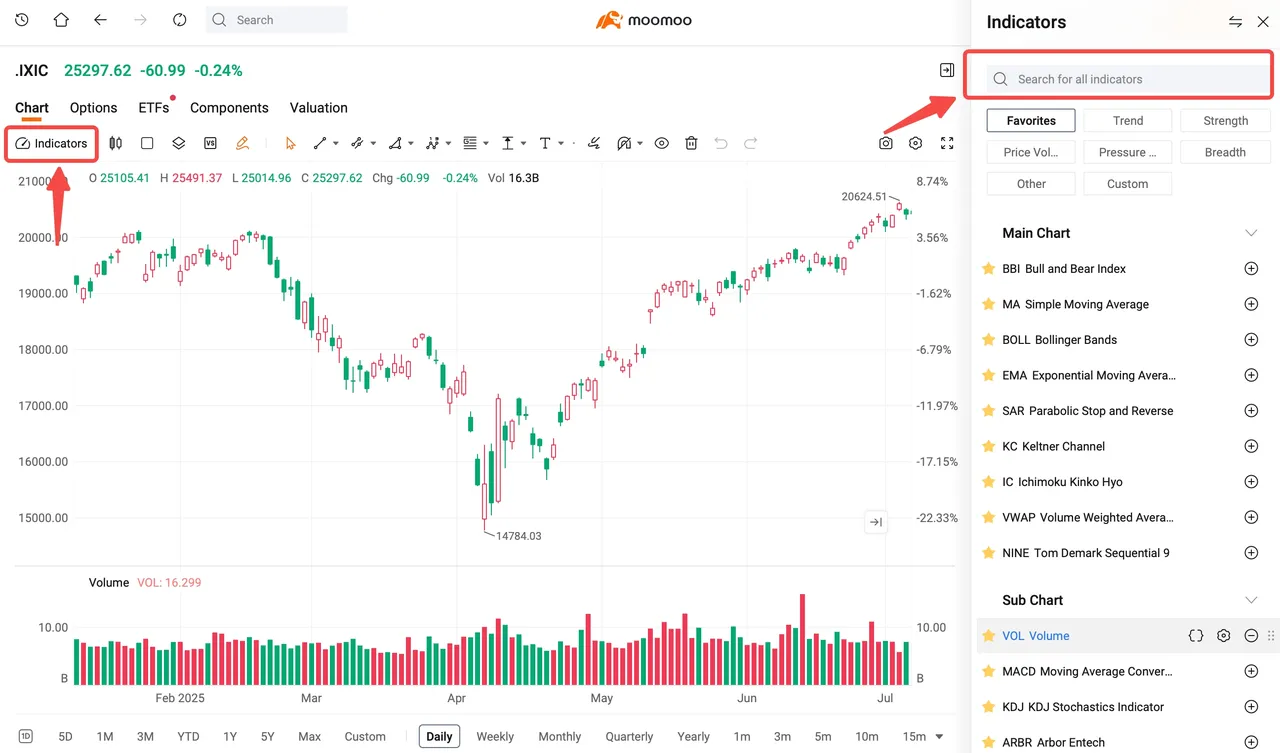1280x753 pixels.
Task: Add the MA Simple Moving Average indicator
Action: point(1250,304)
